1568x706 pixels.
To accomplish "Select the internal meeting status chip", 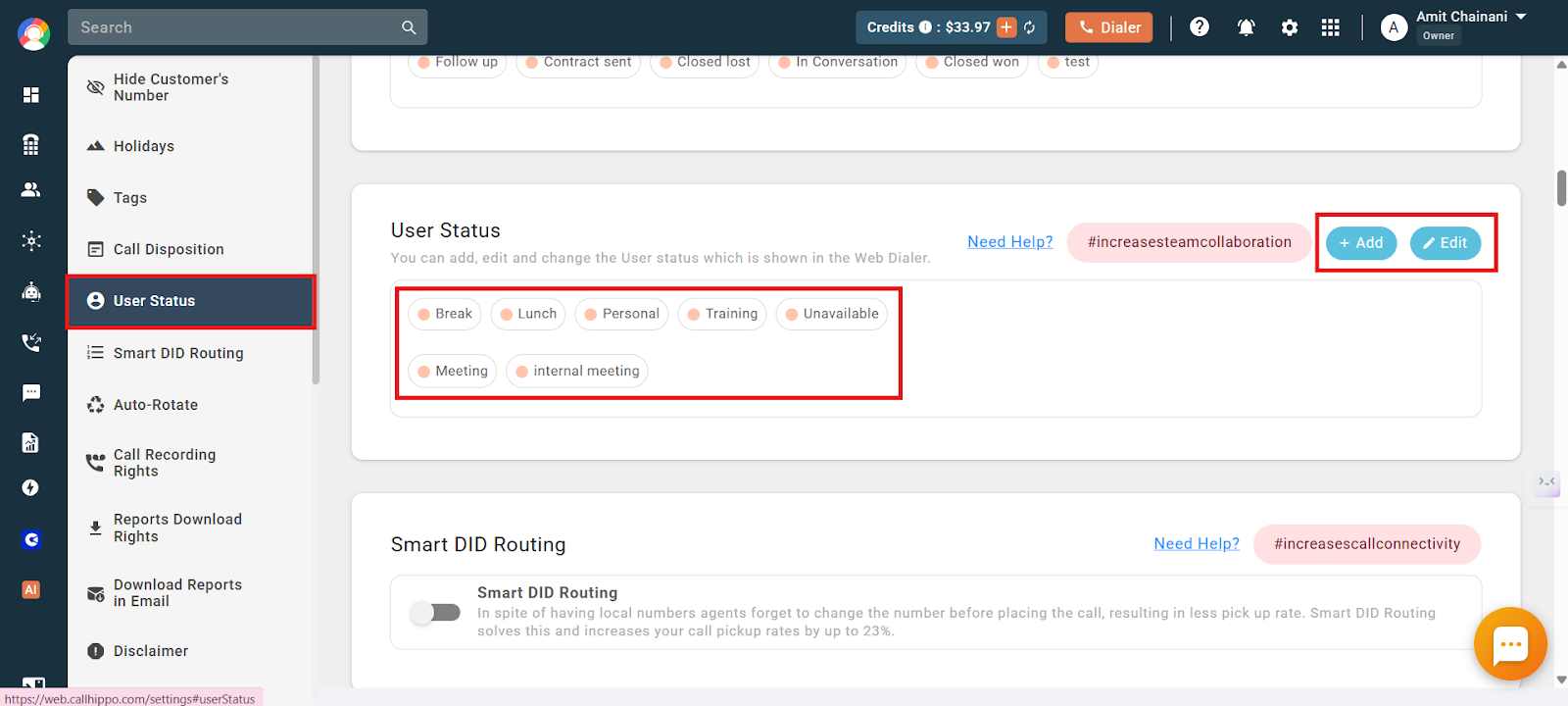I will [577, 371].
